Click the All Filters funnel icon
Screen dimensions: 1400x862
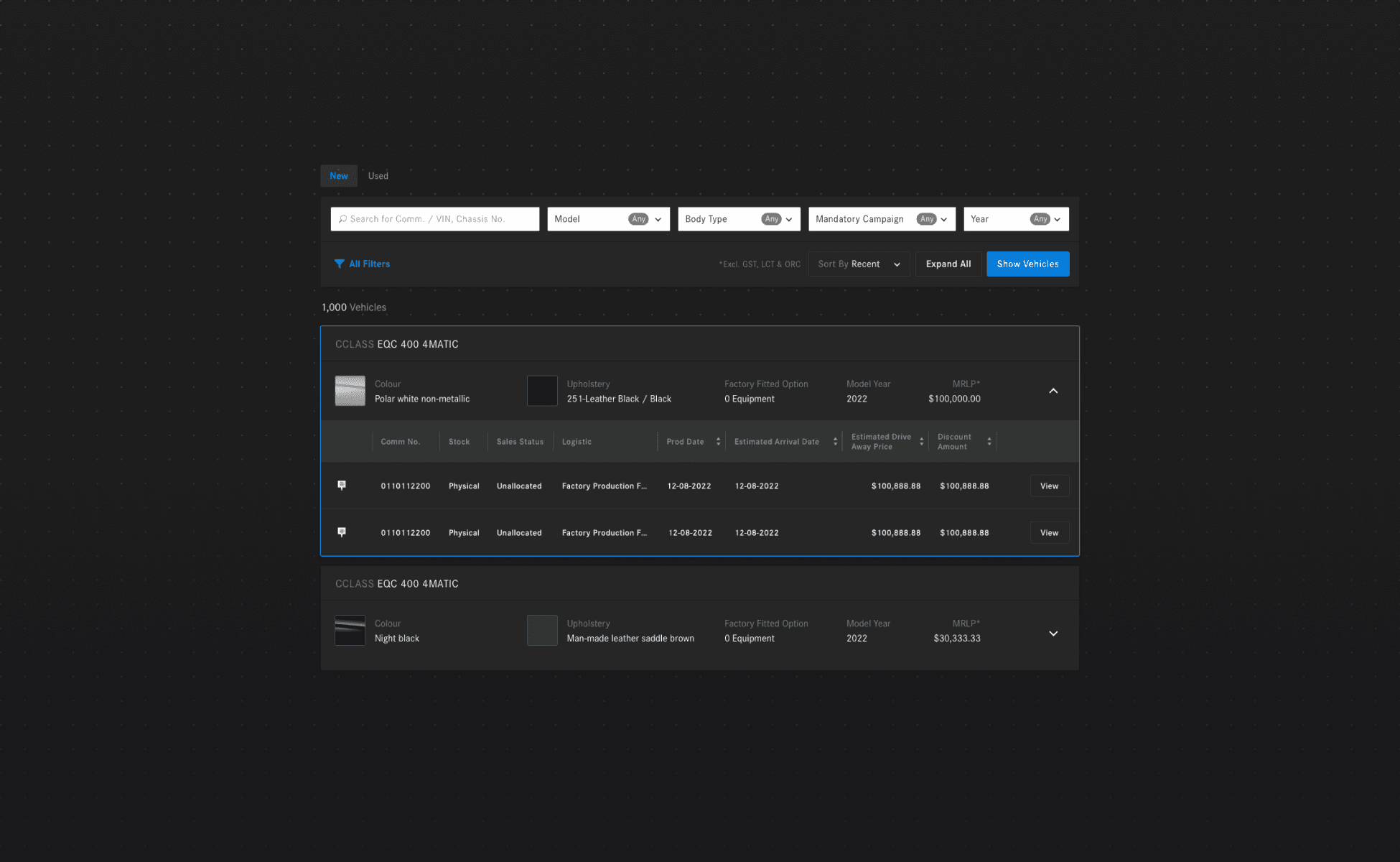pos(340,264)
